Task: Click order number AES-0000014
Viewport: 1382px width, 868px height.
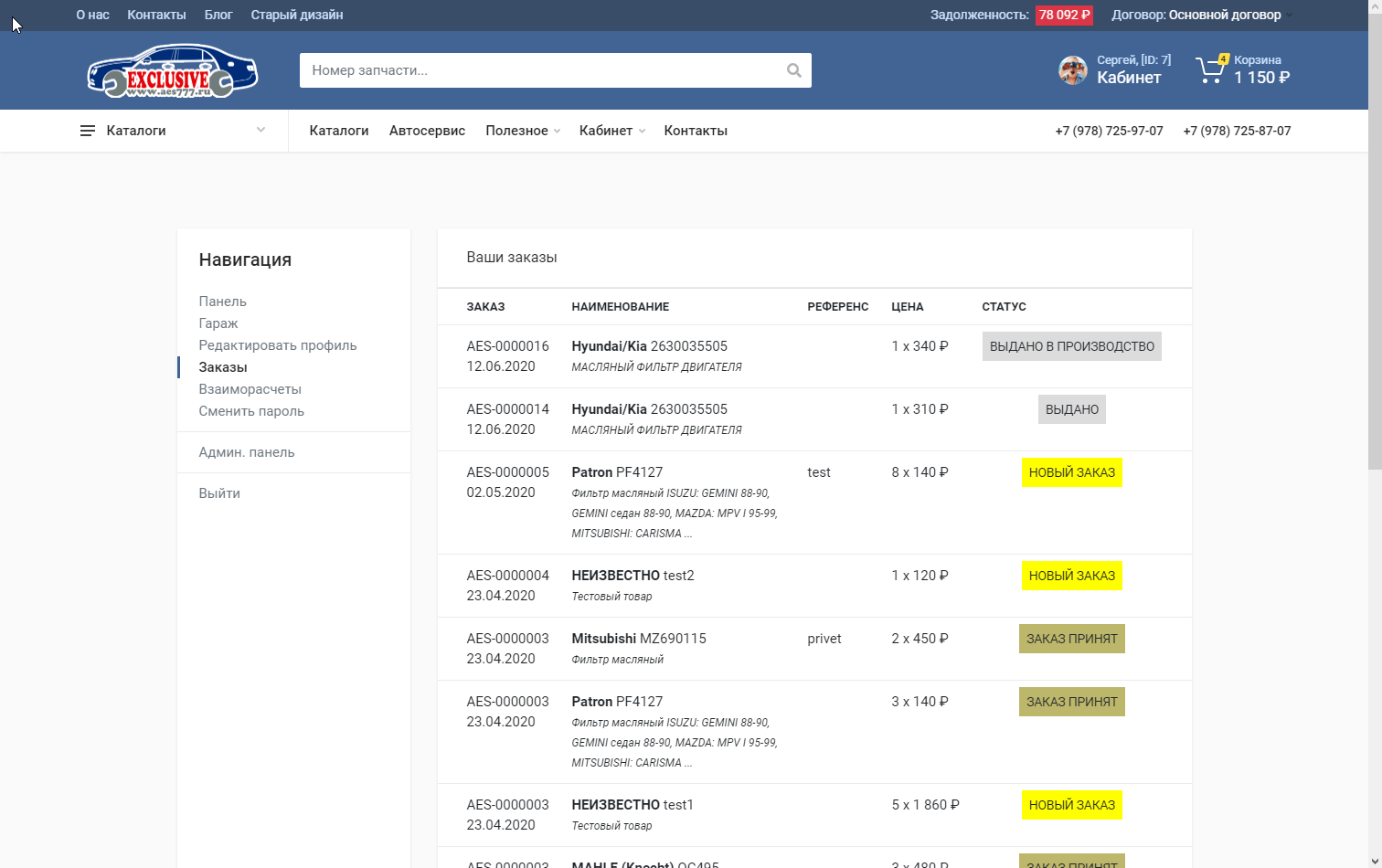Action: [507, 409]
